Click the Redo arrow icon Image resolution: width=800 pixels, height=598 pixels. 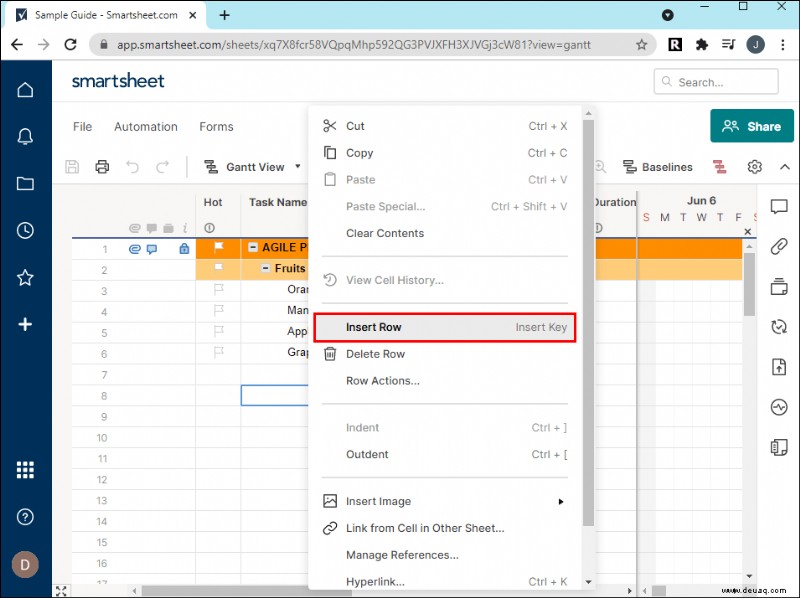(x=162, y=167)
